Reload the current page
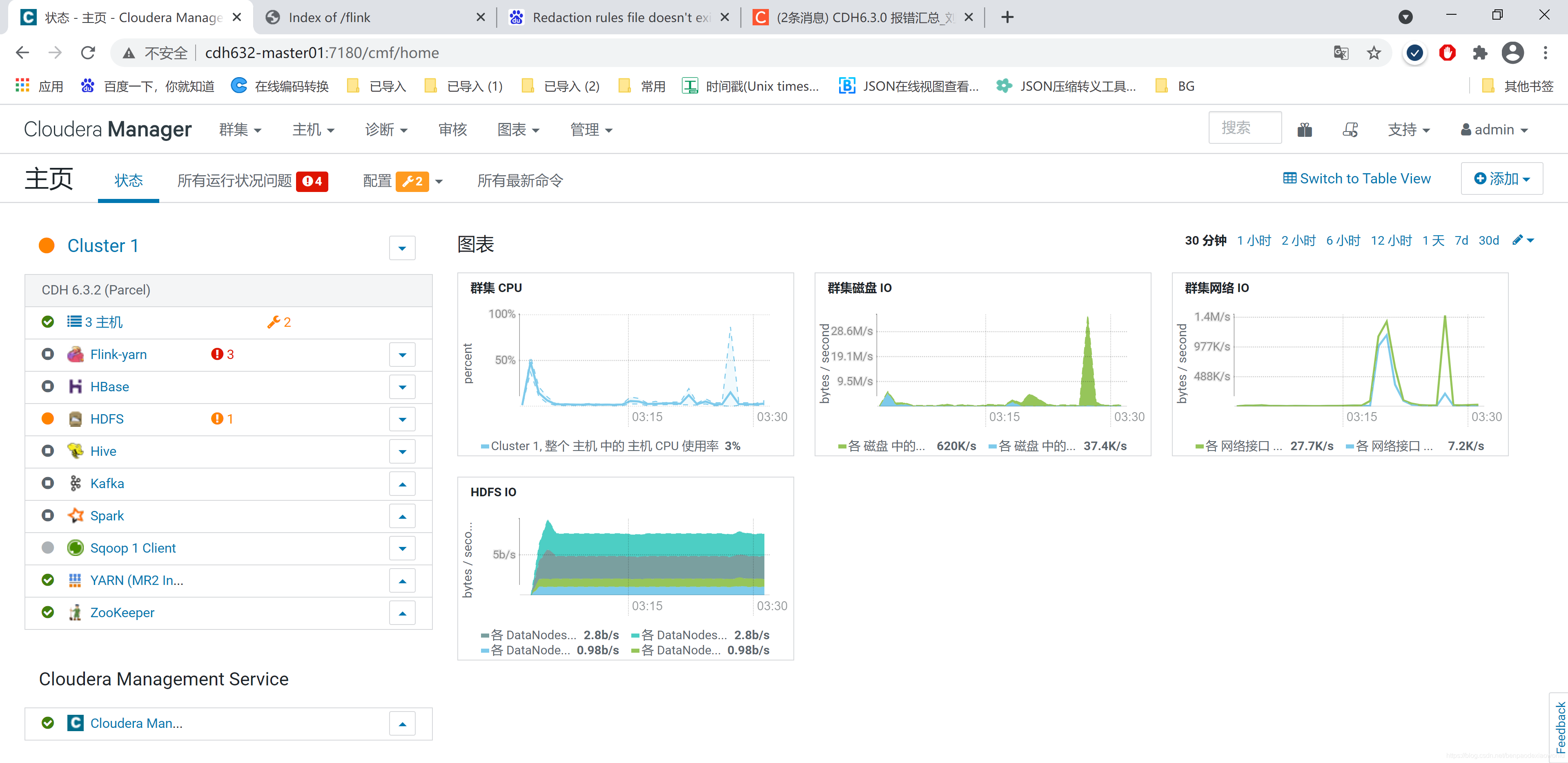Viewport: 1568px width, 763px height. (88, 53)
